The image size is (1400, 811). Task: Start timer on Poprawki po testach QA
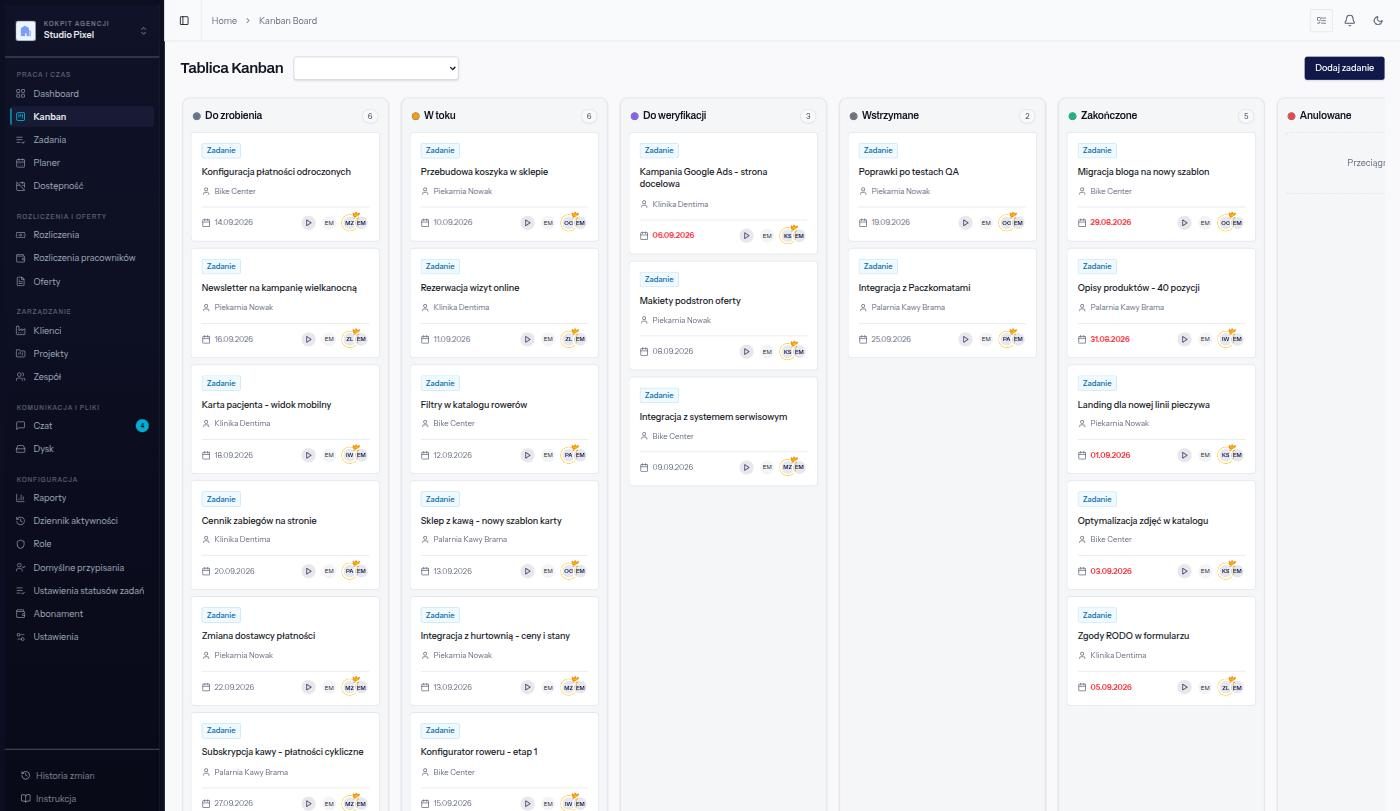tap(966, 223)
